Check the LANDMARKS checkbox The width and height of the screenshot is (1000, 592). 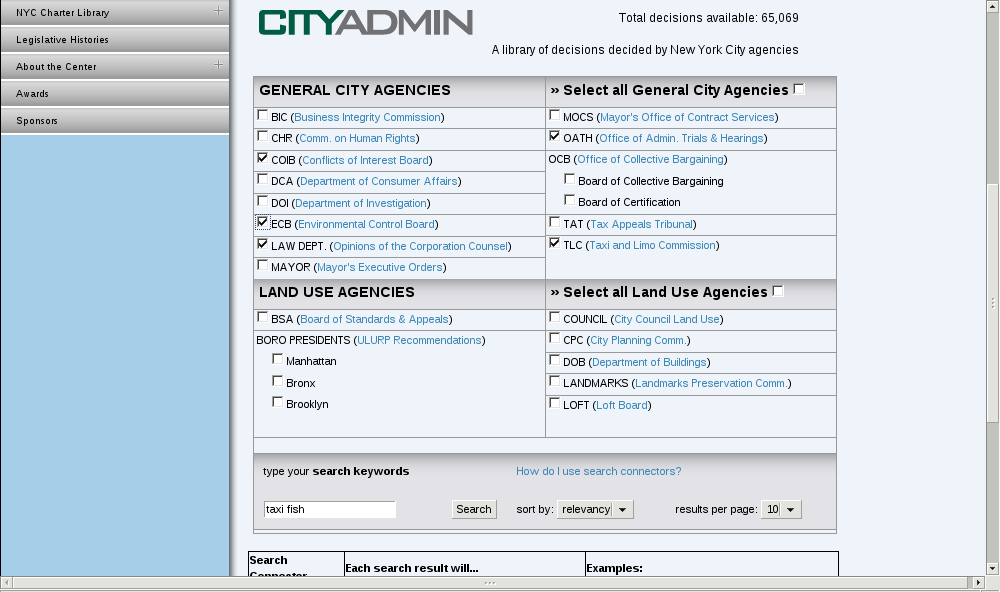(x=554, y=381)
